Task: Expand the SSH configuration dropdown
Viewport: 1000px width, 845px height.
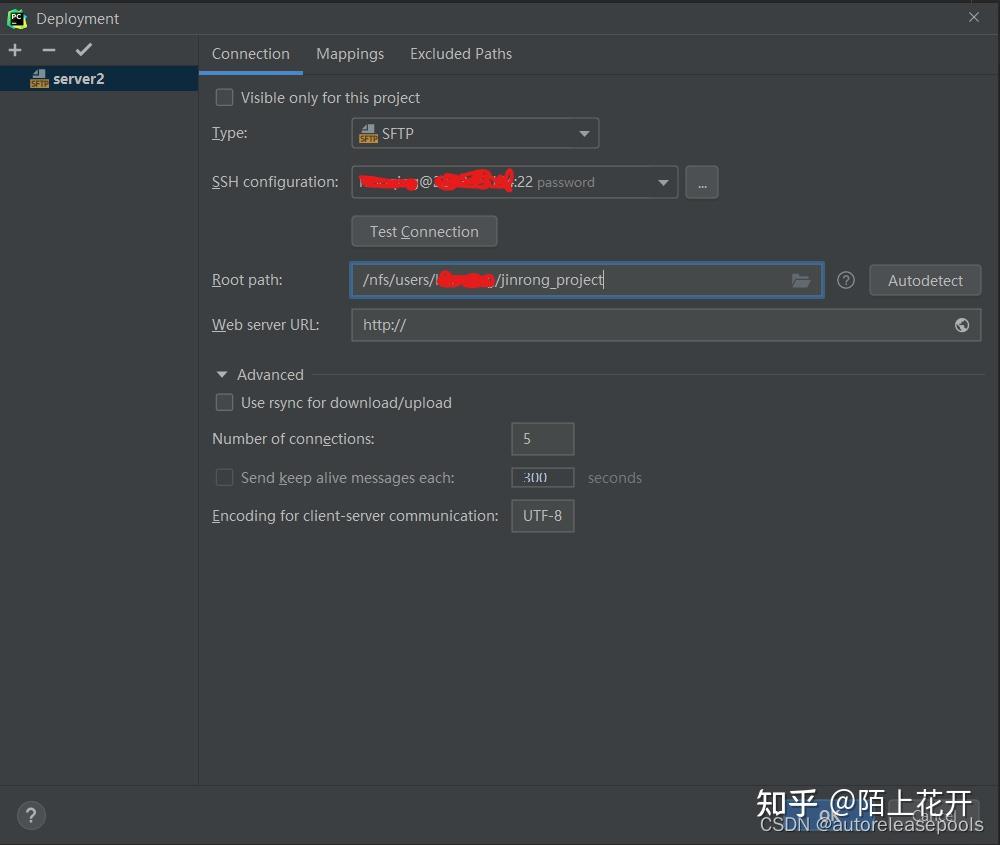Action: [x=663, y=182]
